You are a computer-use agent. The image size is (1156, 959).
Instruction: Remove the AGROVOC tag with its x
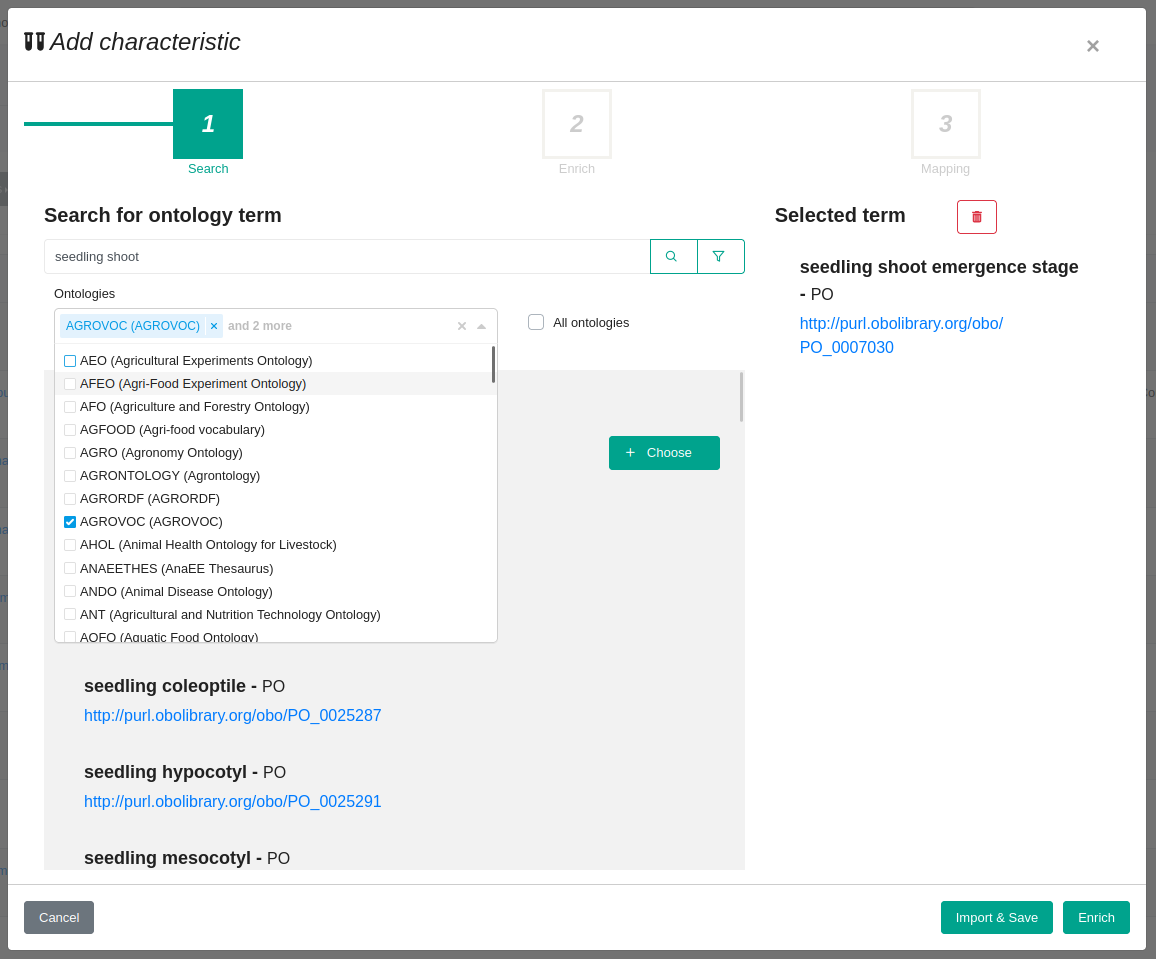(214, 326)
